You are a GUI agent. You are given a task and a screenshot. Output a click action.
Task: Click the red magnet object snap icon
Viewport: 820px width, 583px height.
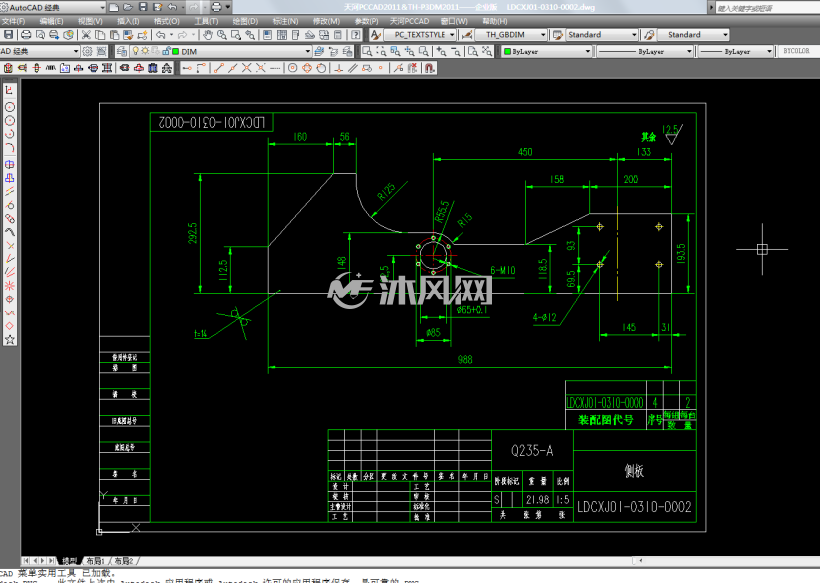click(x=429, y=68)
